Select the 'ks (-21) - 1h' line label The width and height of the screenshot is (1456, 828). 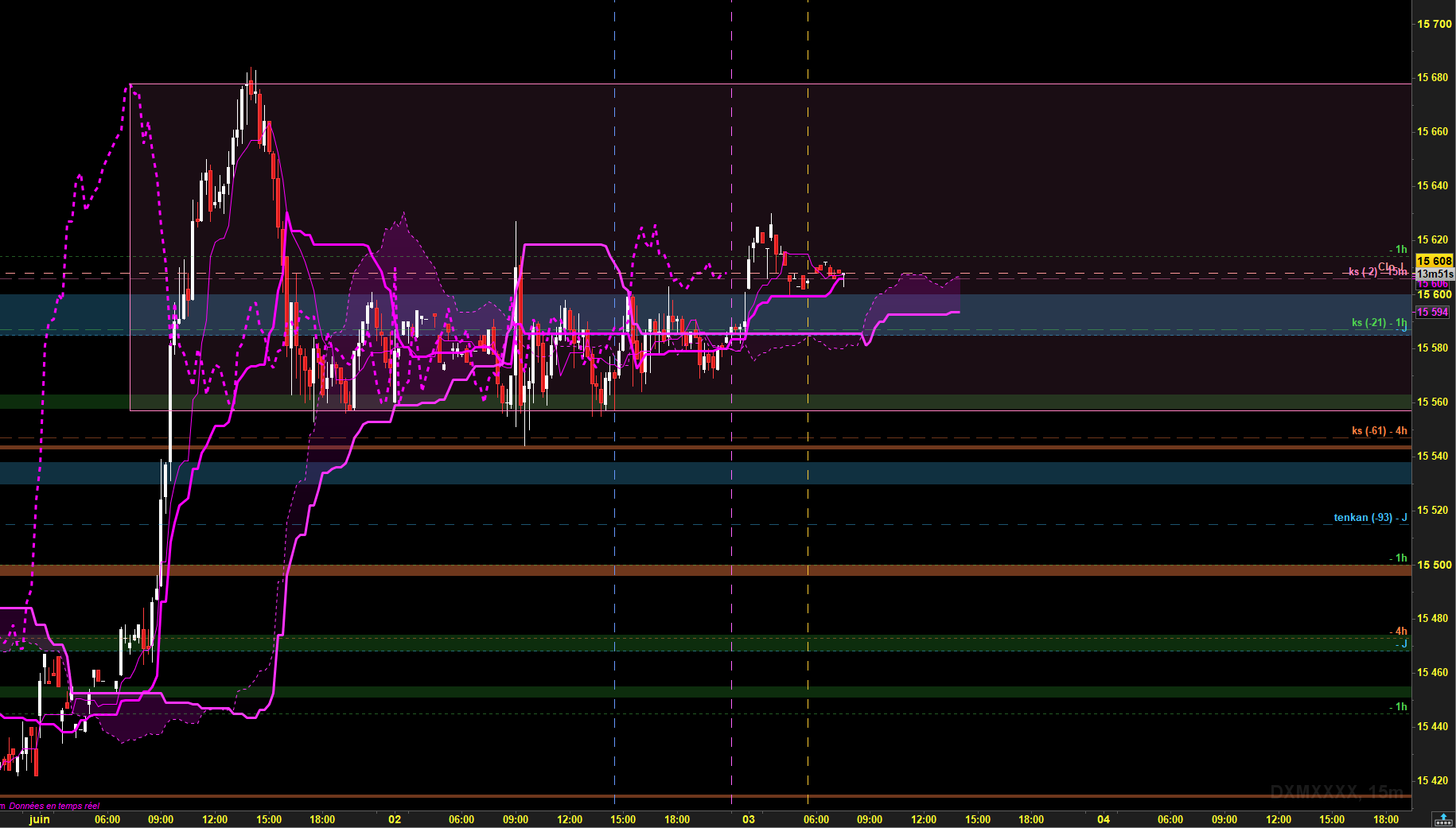coord(1379,322)
